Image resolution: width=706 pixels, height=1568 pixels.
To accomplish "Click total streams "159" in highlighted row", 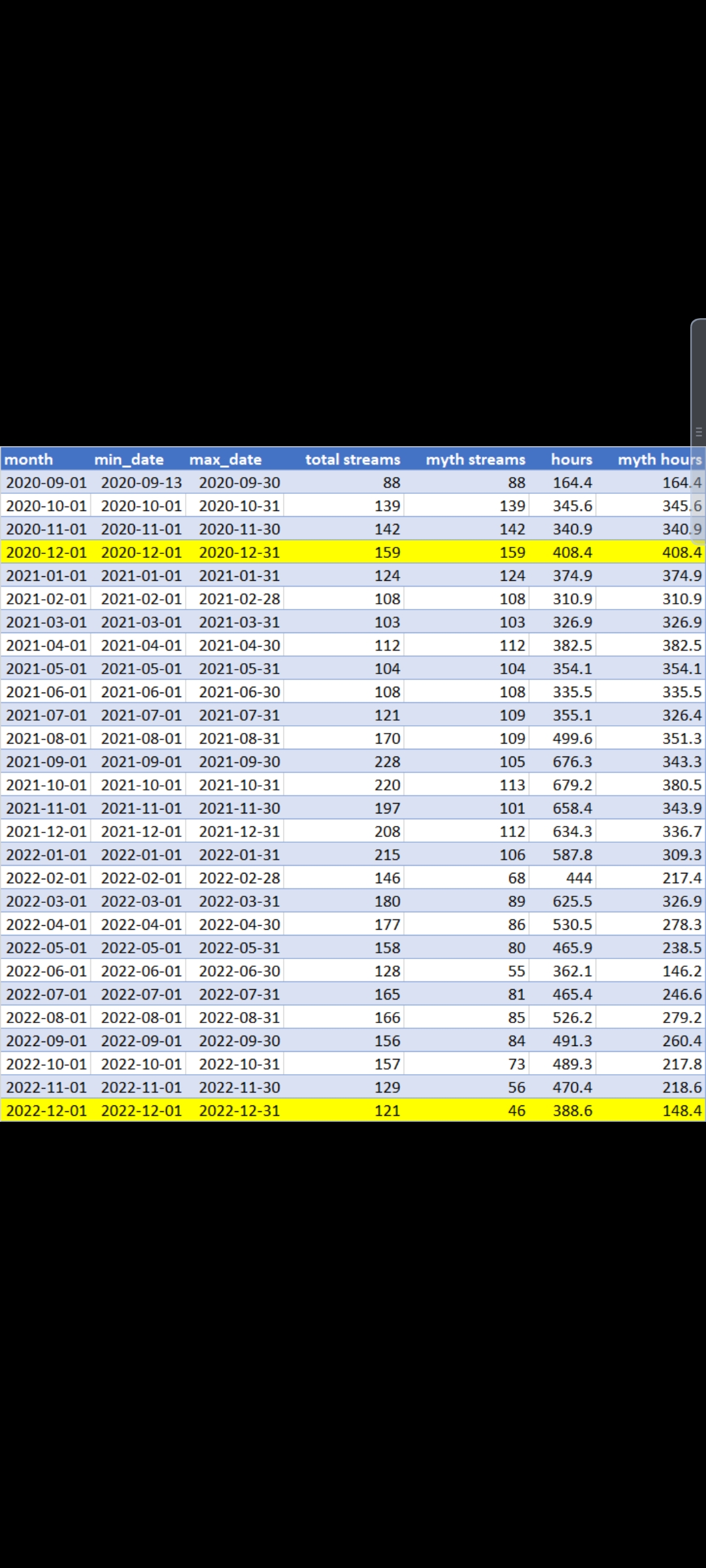I will click(388, 552).
